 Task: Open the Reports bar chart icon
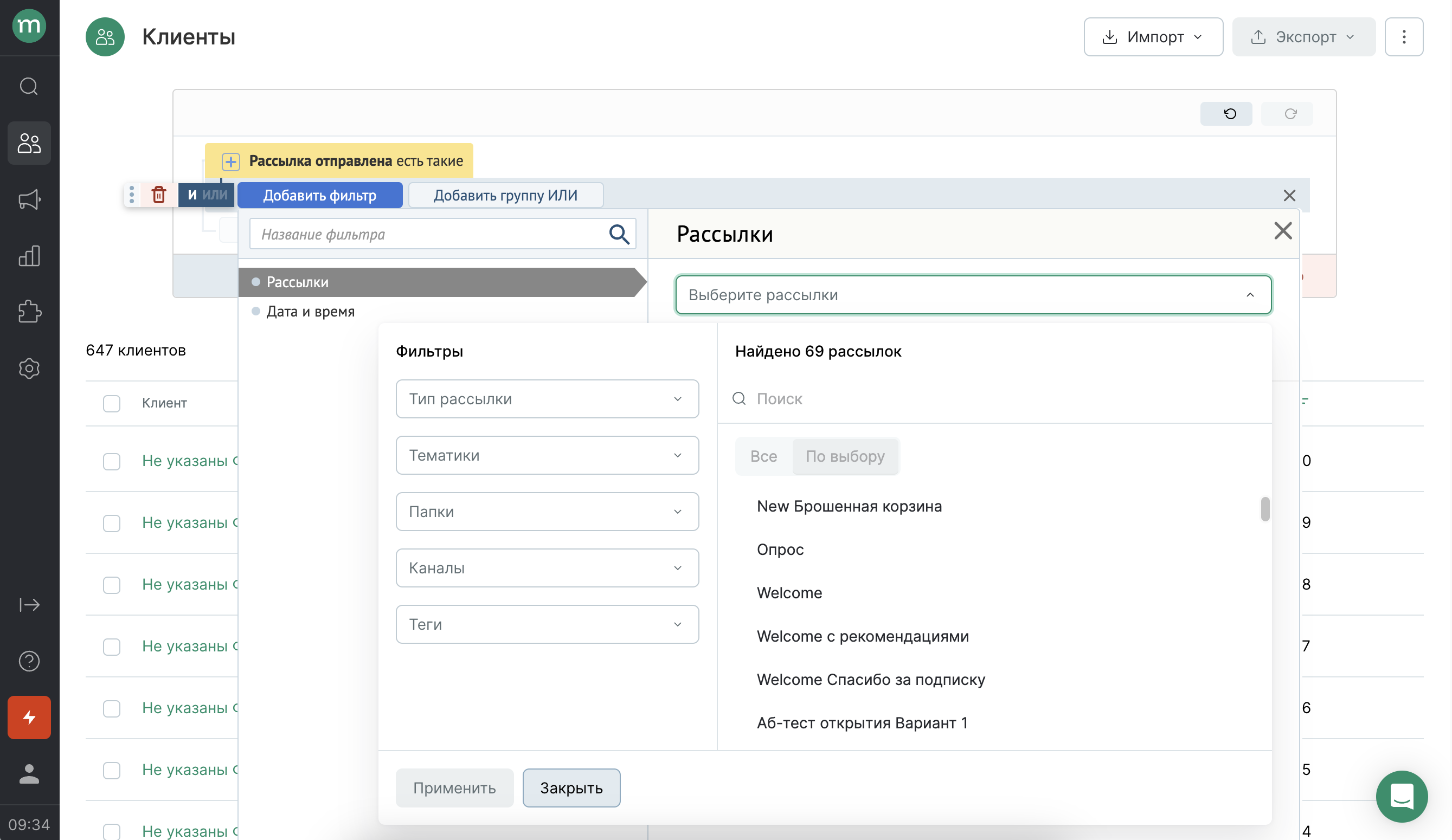point(29,256)
